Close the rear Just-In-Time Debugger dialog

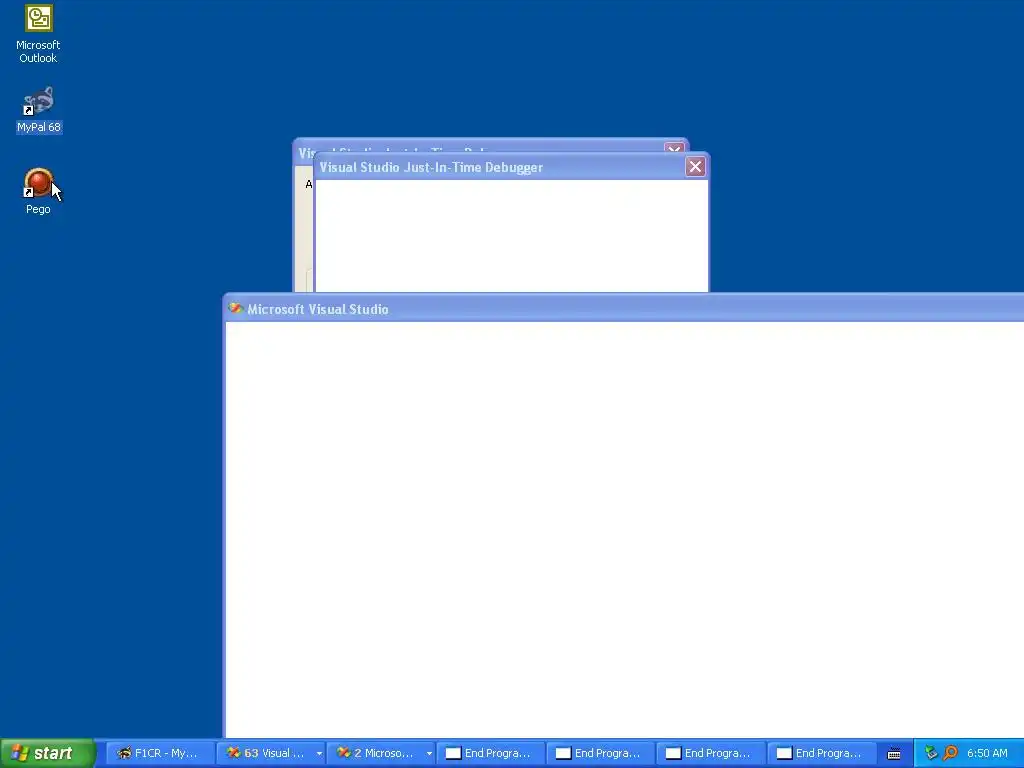pyautogui.click(x=674, y=148)
